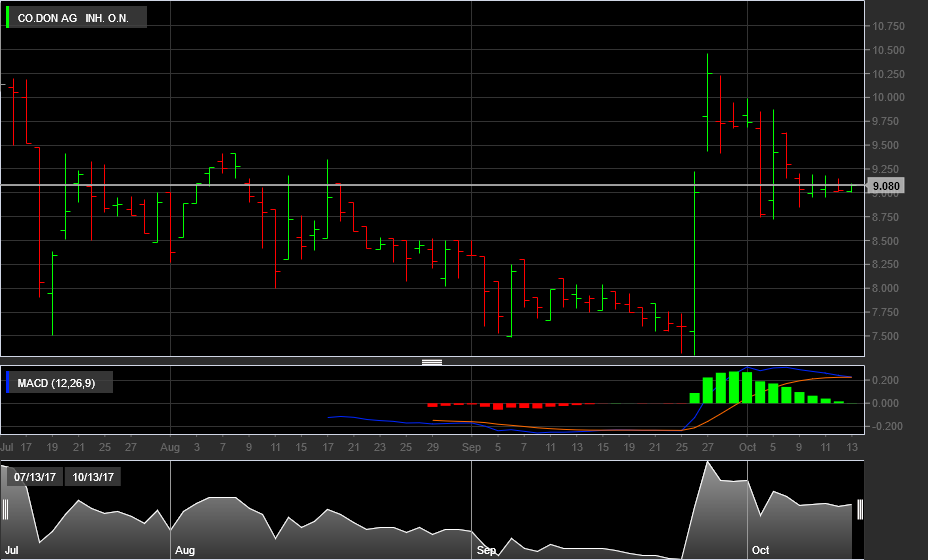Click the 9.080 current price tag
The height and width of the screenshot is (560, 928).
pyautogui.click(x=886, y=186)
